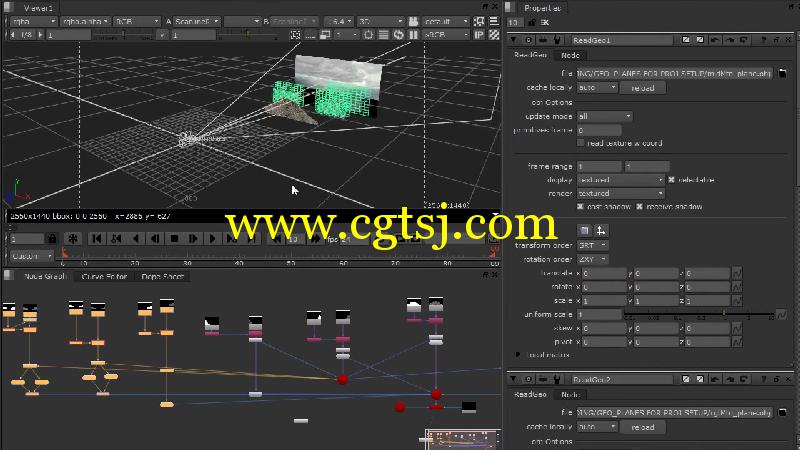Click the scale animation curve icon

736,301
